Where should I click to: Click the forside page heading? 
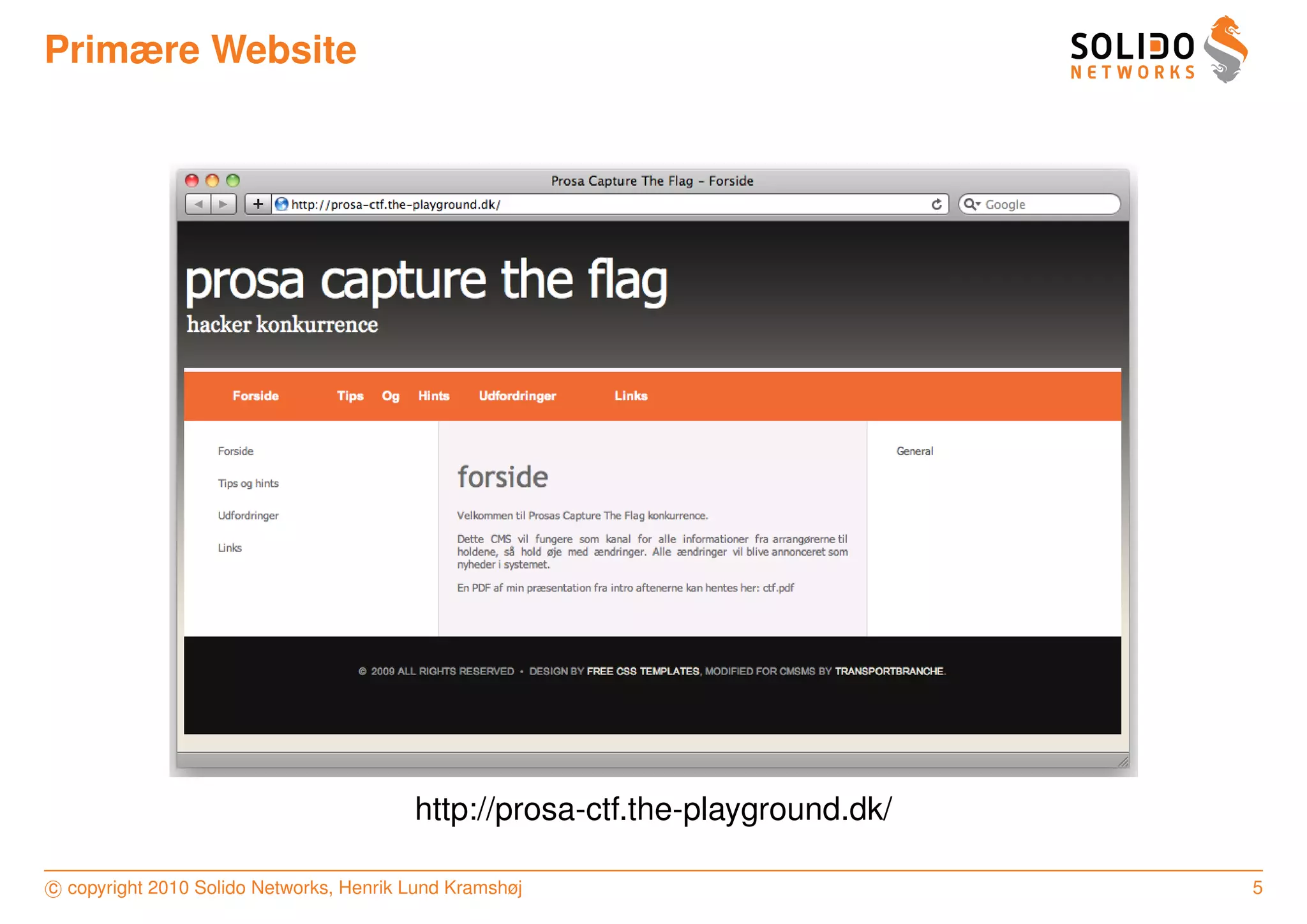coord(502,477)
